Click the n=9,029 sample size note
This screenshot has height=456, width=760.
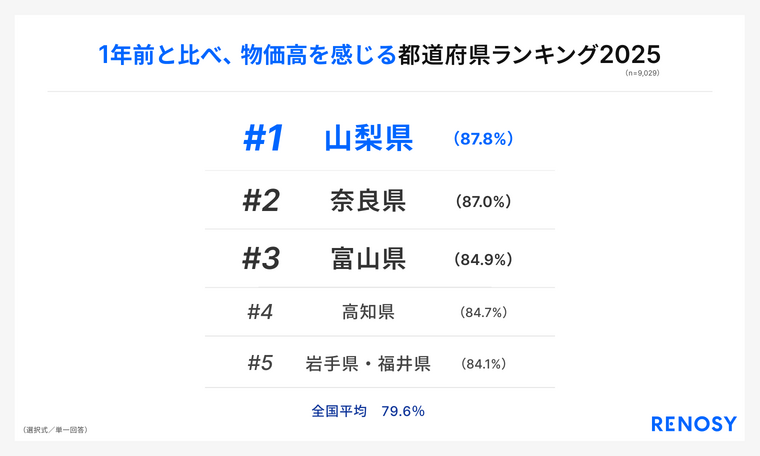pyautogui.click(x=642, y=73)
